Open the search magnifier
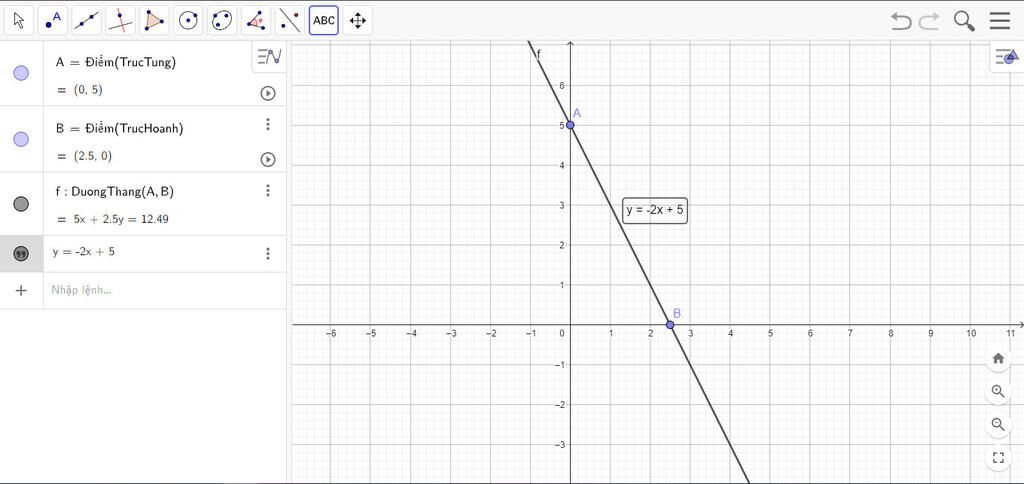The height and width of the screenshot is (484, 1024). 965,21
